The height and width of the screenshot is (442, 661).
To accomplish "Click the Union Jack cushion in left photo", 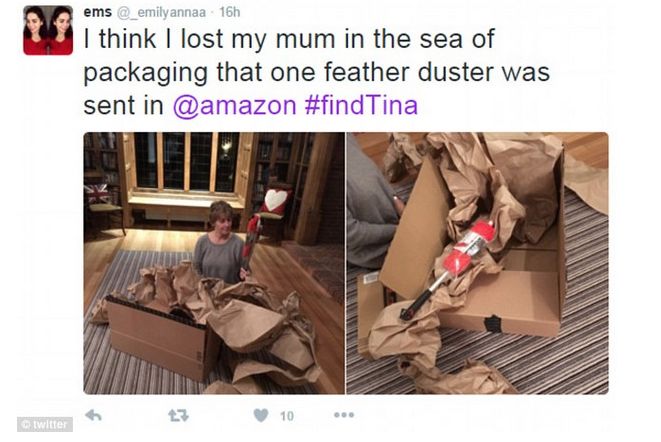I will tap(96, 194).
